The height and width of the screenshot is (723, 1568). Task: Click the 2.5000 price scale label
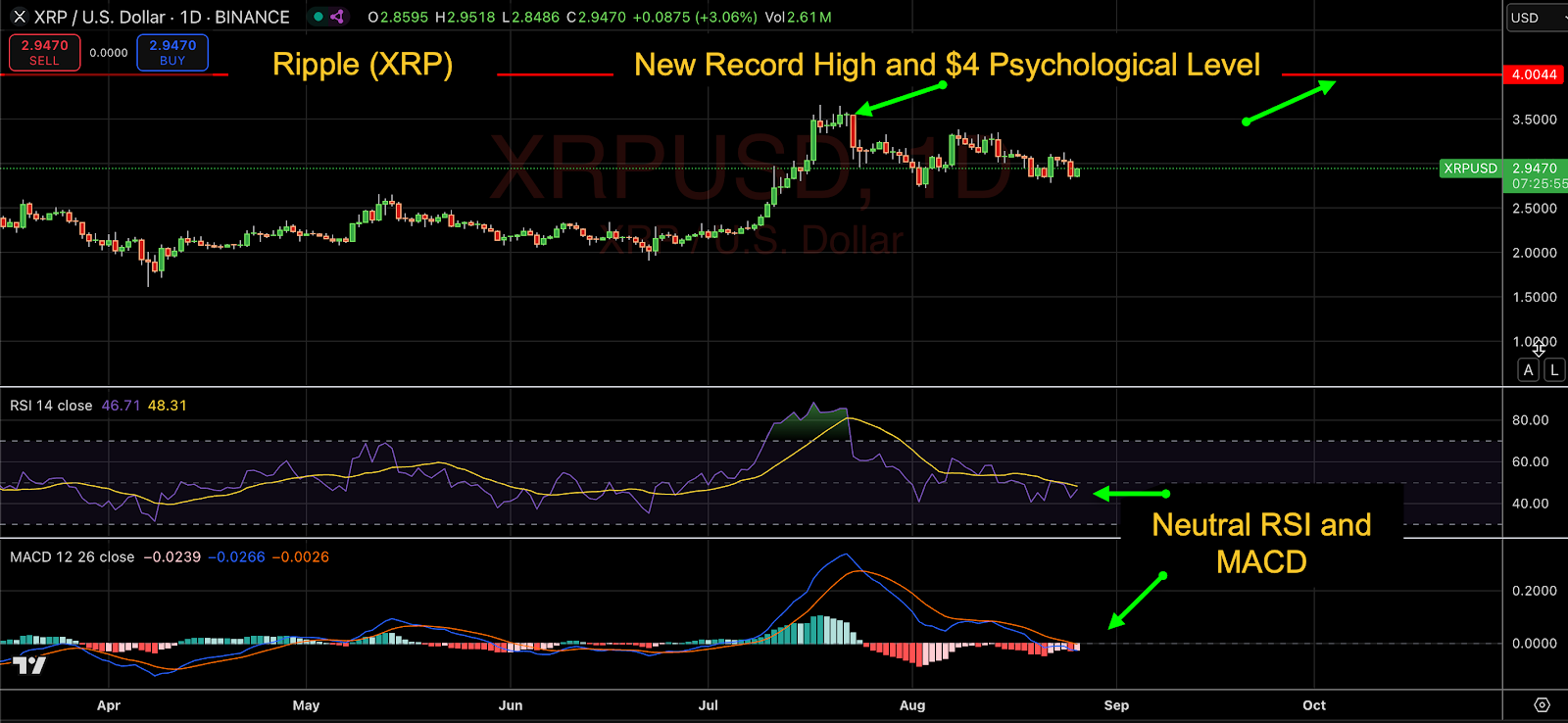[1535, 209]
